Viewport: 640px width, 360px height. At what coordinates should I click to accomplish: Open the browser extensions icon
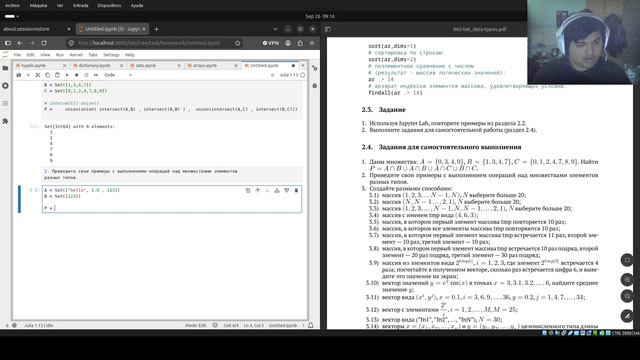tap(300, 43)
